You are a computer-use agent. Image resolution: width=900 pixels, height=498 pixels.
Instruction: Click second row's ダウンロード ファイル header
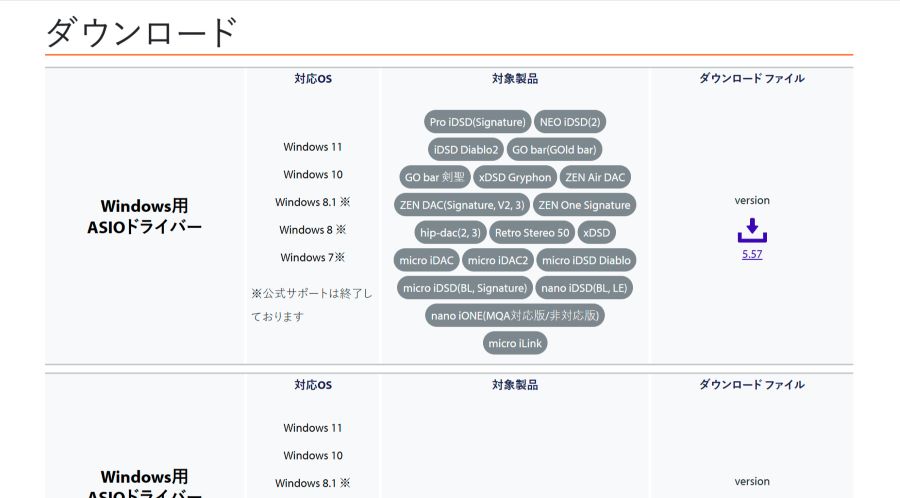tap(752, 385)
